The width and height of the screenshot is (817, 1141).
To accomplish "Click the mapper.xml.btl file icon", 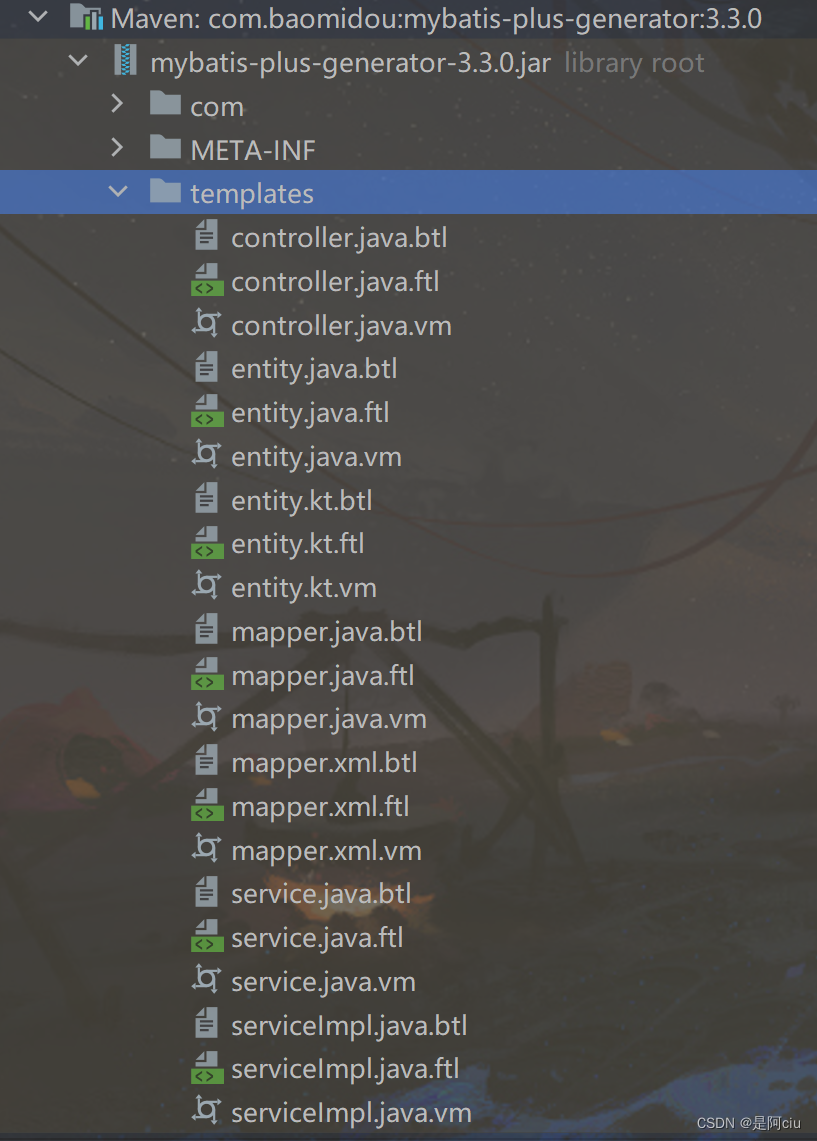I will [207, 760].
